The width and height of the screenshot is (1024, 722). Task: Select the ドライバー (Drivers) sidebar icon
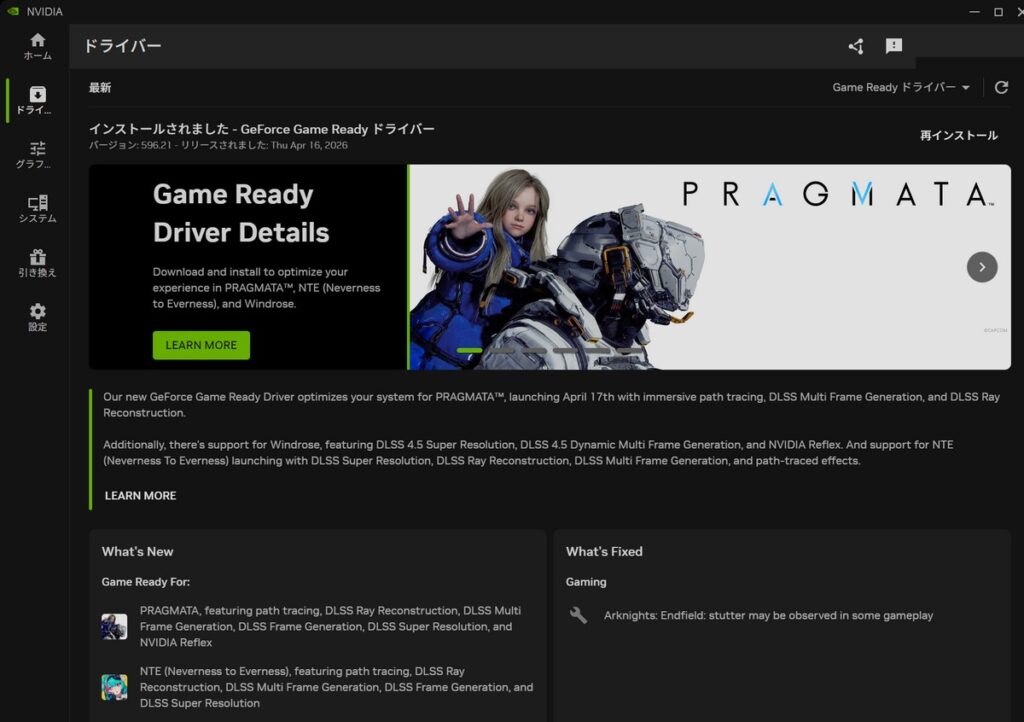click(37, 100)
